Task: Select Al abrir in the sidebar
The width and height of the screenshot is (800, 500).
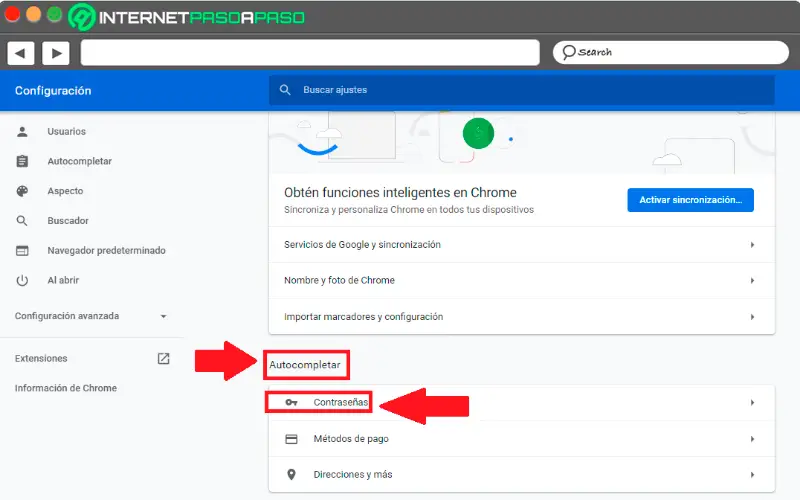Action: [x=63, y=280]
